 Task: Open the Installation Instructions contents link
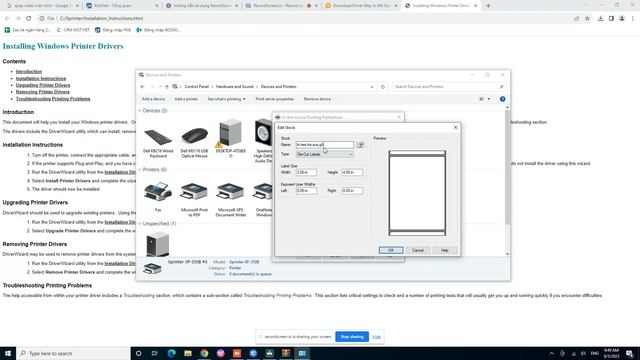[41, 78]
